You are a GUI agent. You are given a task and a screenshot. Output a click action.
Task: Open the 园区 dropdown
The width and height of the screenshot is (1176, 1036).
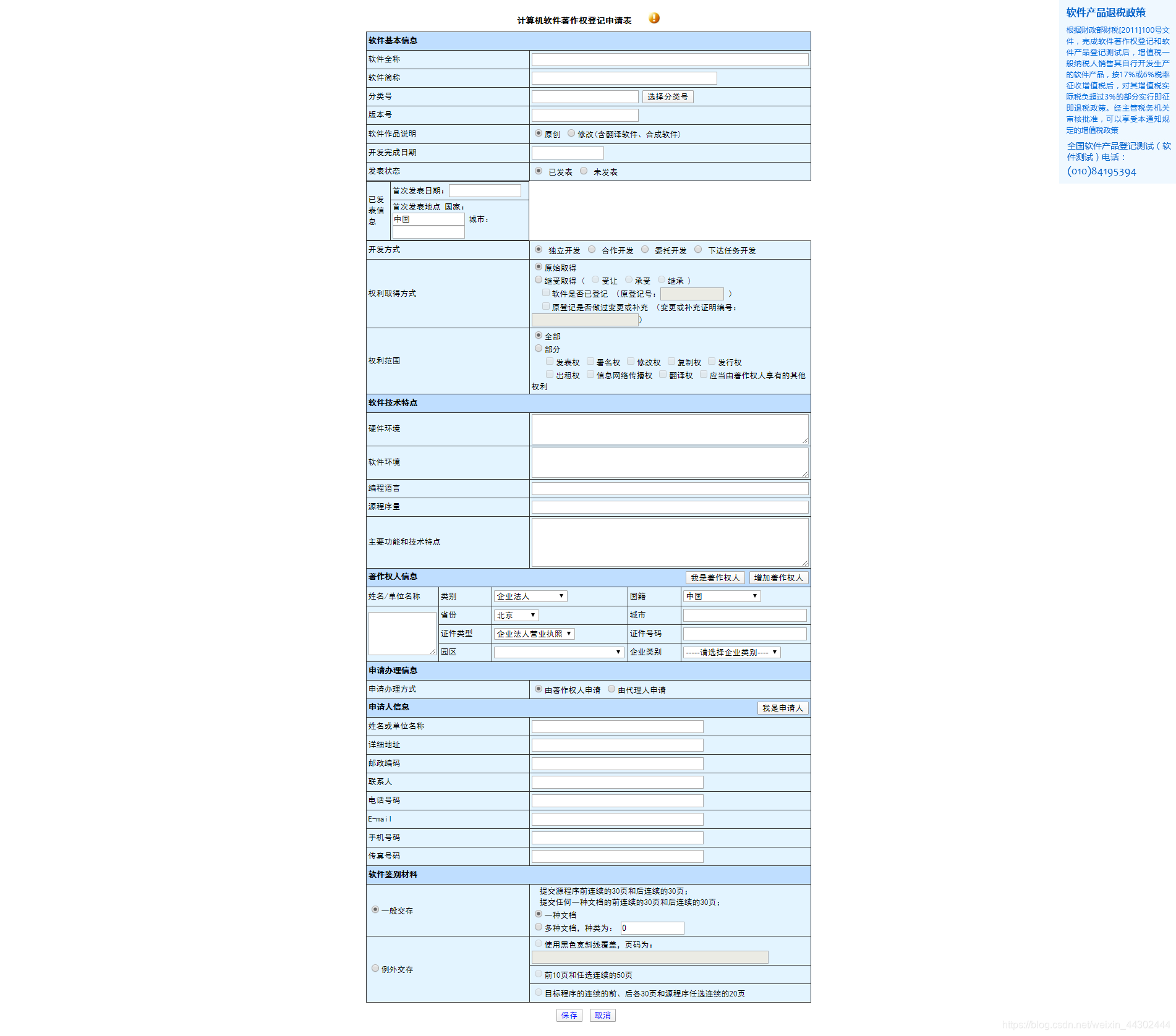[x=559, y=653]
